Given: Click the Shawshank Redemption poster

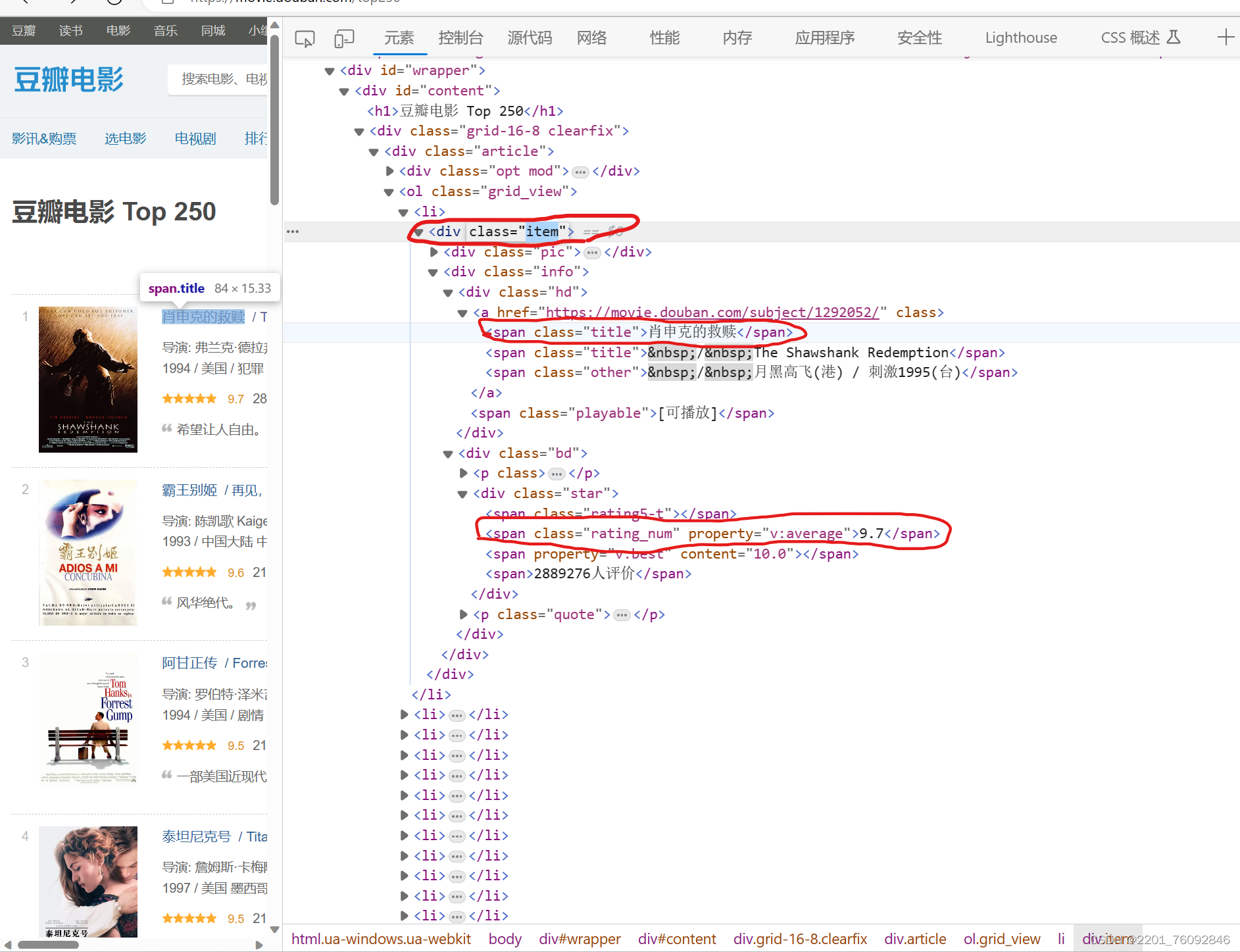Looking at the screenshot, I should (x=88, y=380).
